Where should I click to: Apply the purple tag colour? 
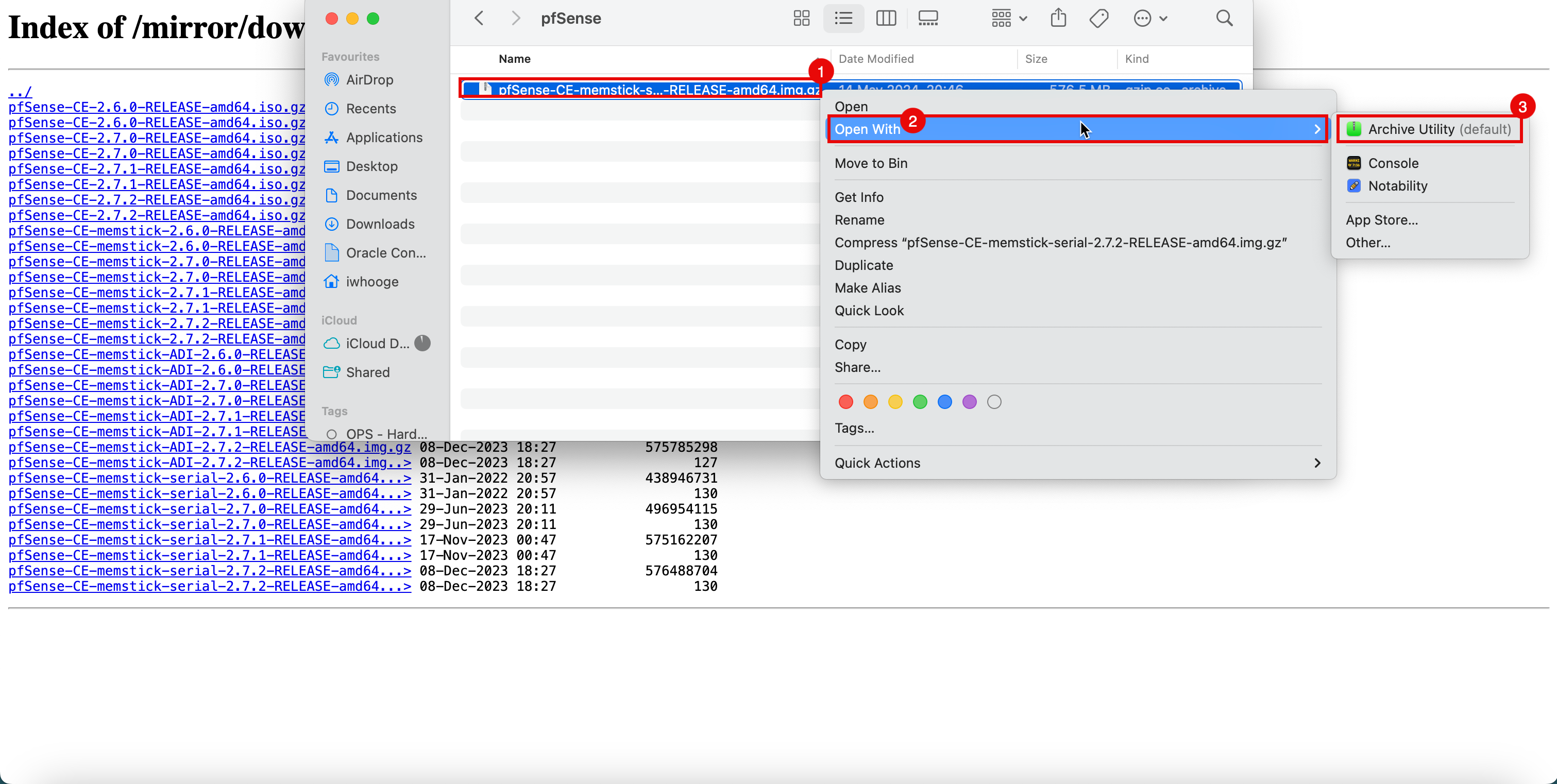pyautogui.click(x=969, y=402)
